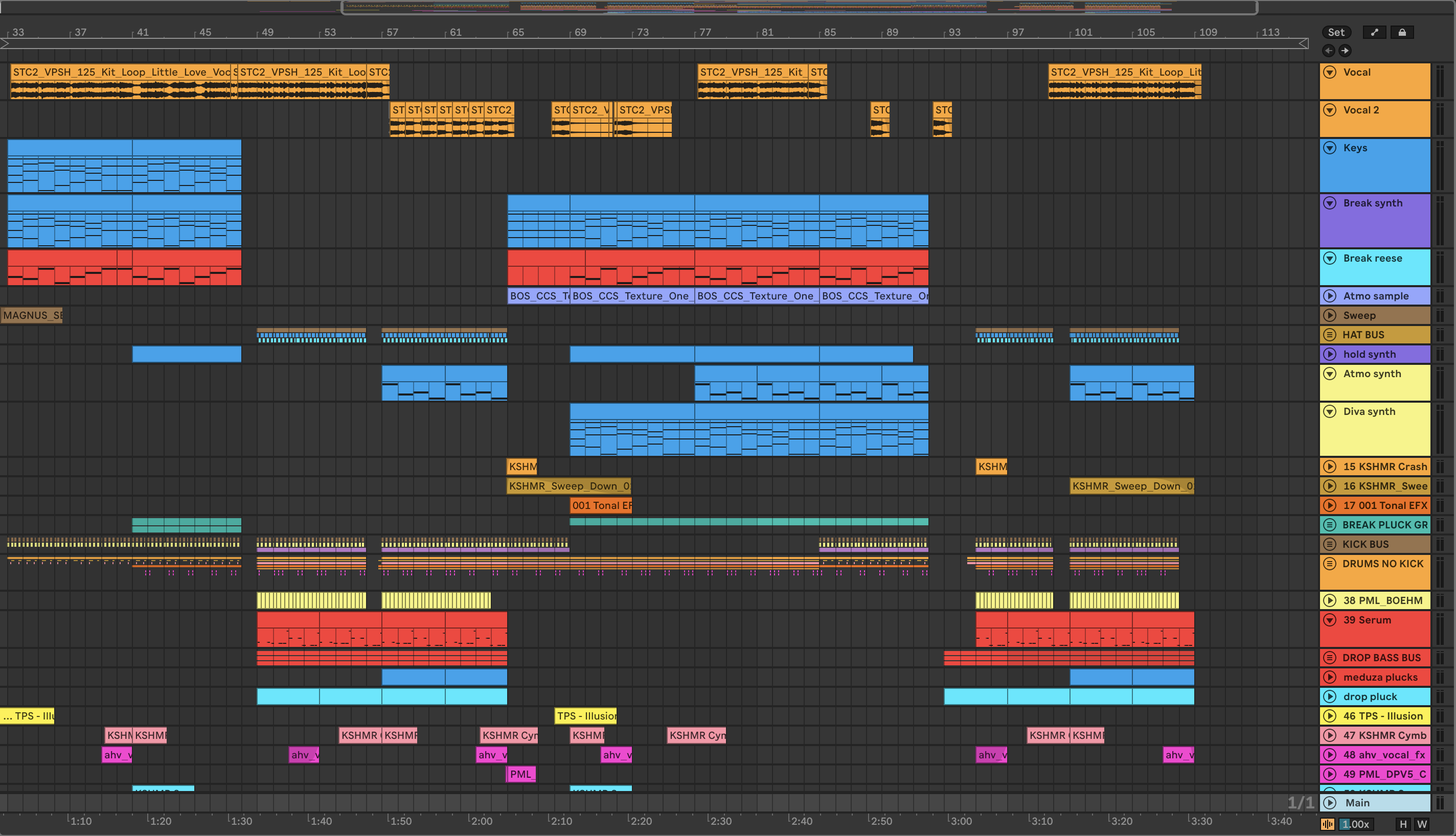Viewport: 1456px width, 836px height.
Task: Collapse the Diva synth track
Action: coord(1330,411)
